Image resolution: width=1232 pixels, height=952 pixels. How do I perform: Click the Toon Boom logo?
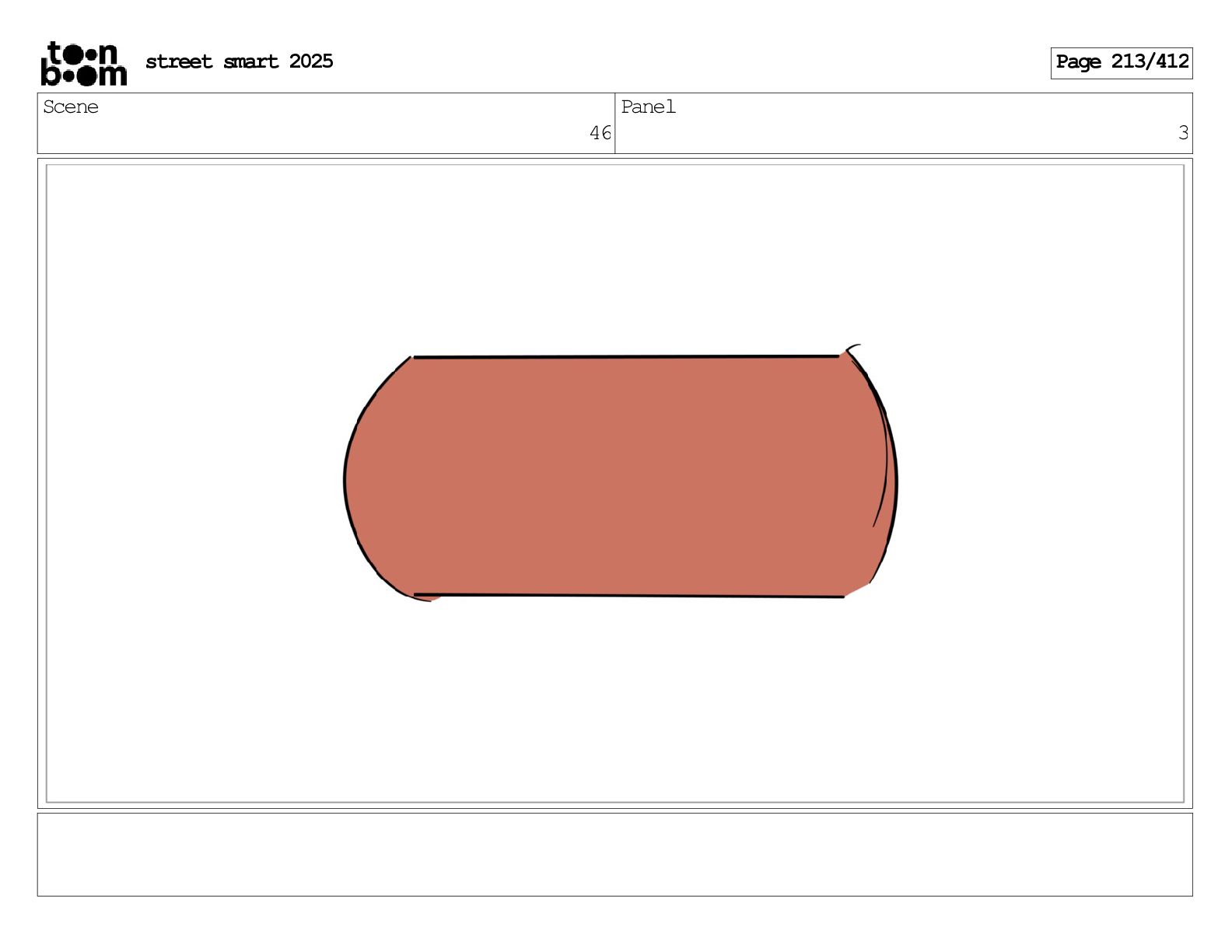point(84,63)
